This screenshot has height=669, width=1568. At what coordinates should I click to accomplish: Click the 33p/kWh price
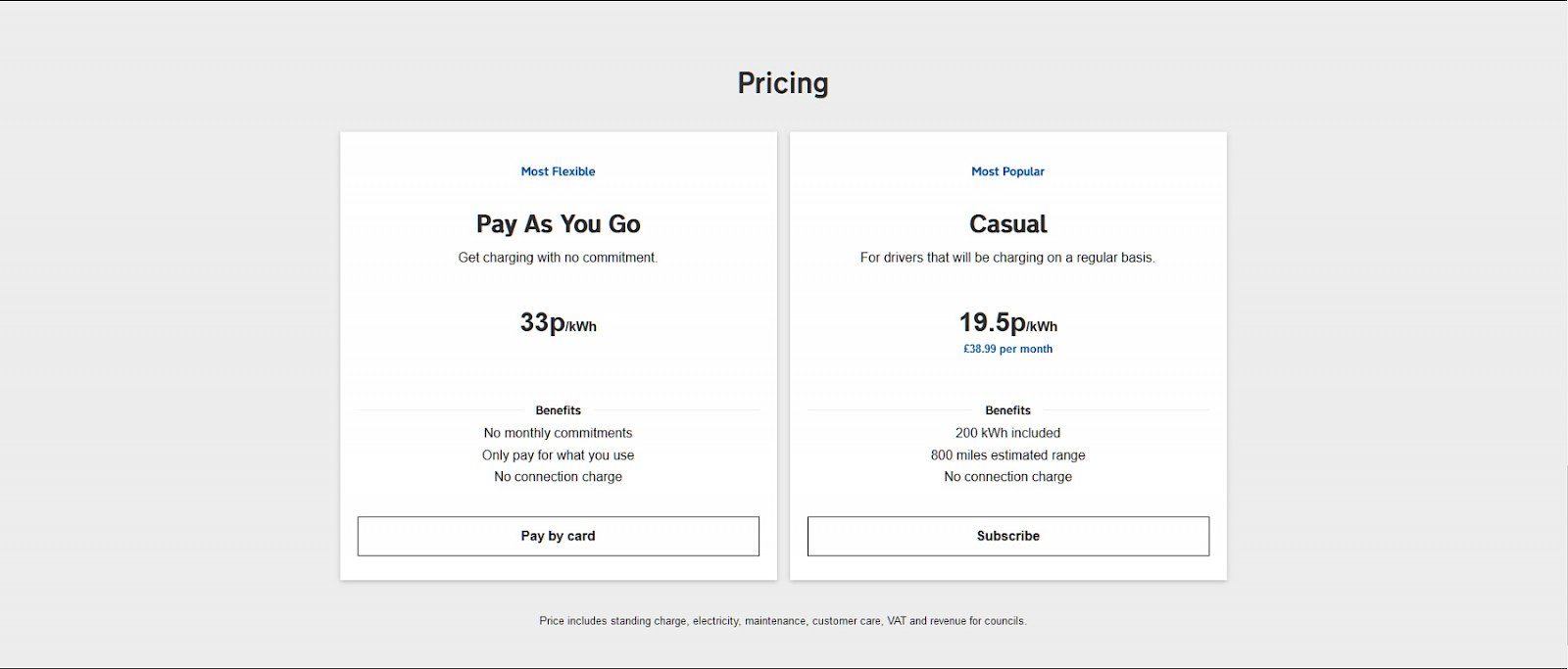pyautogui.click(x=558, y=323)
